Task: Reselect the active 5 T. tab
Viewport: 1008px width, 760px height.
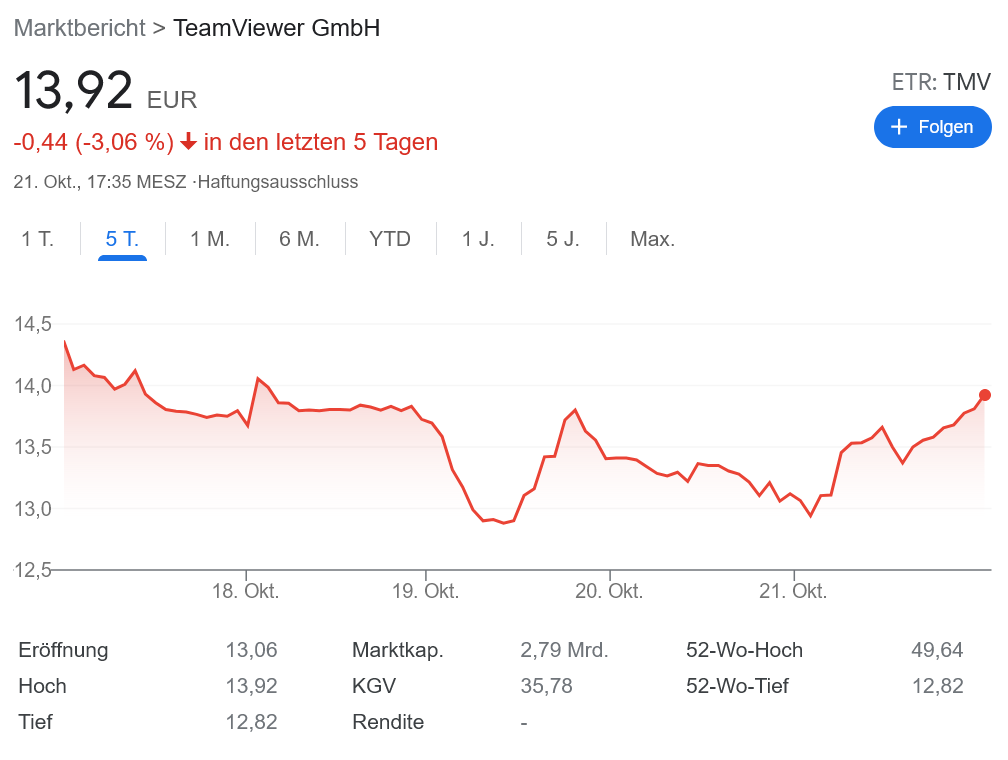Action: pyautogui.click(x=120, y=239)
